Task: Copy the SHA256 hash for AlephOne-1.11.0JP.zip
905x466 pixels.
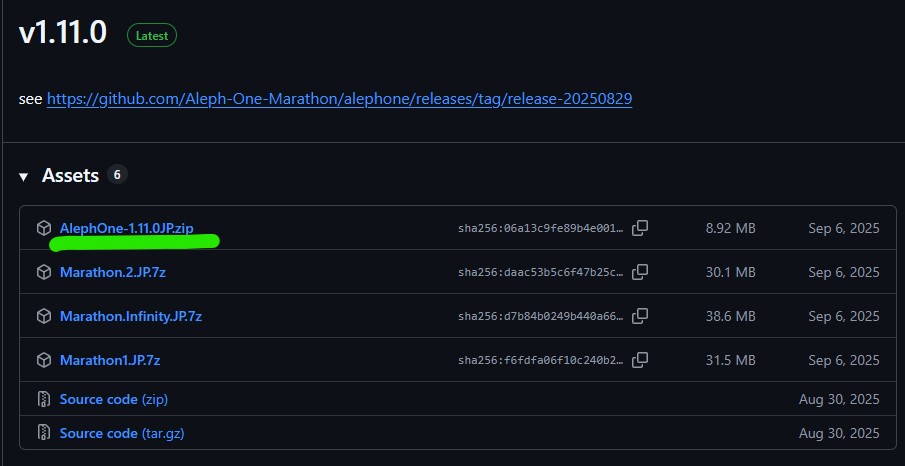Action: tap(640, 228)
